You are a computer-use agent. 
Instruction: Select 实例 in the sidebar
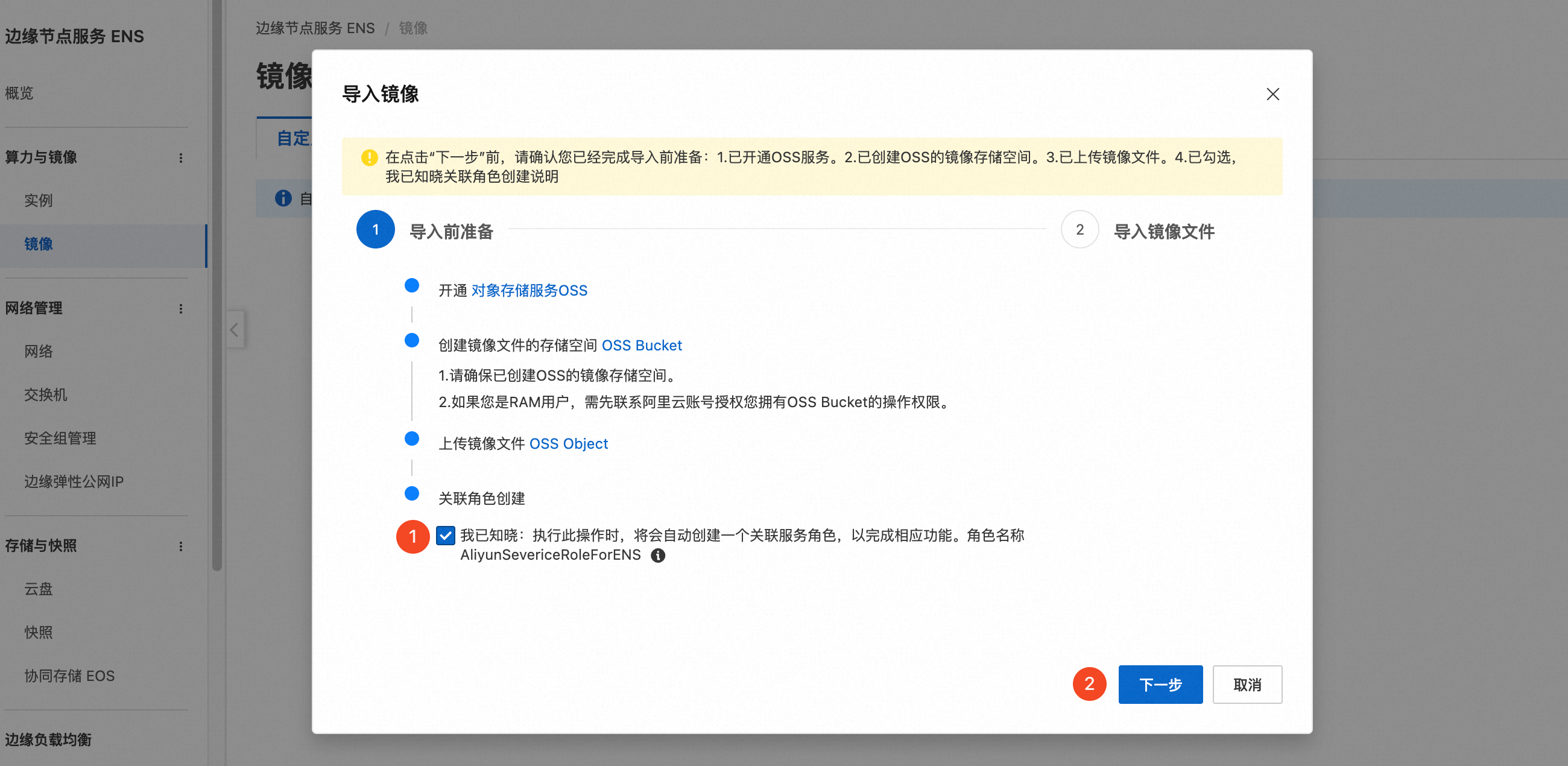tap(39, 200)
